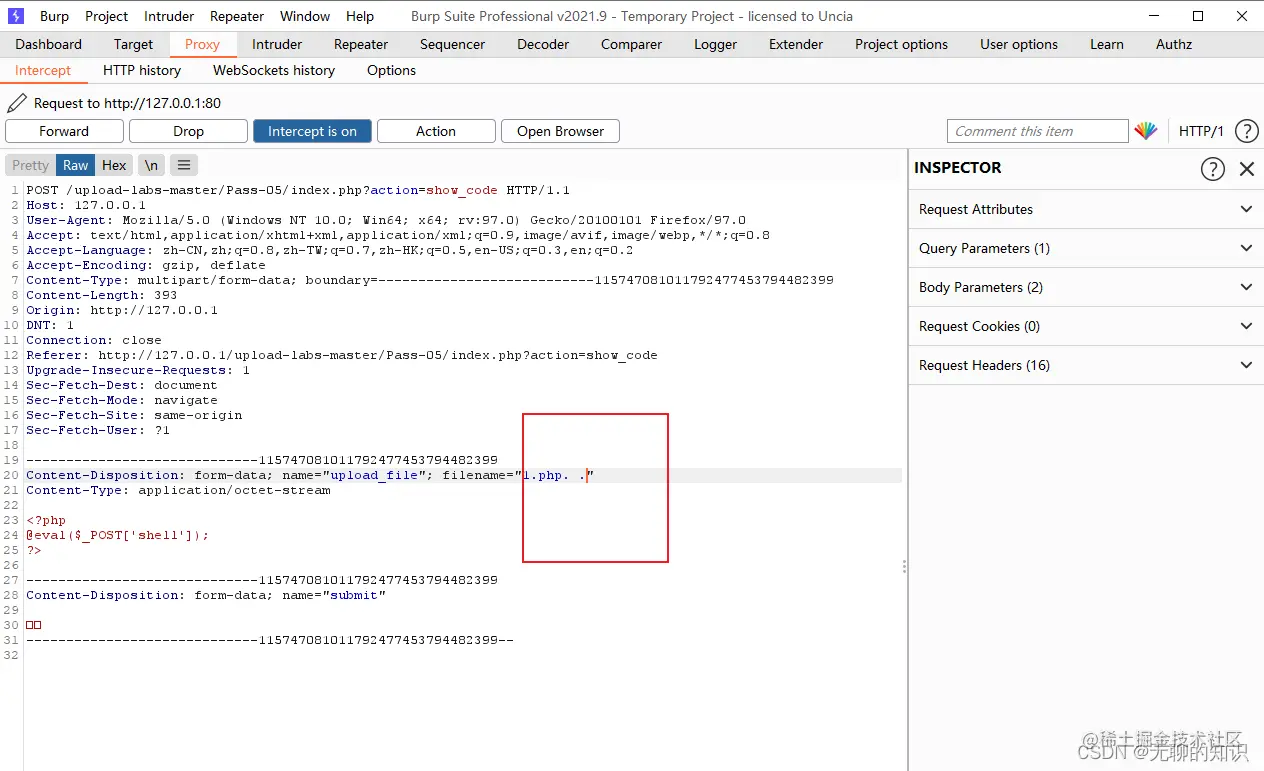This screenshot has width=1264, height=771.
Task: Expand Request Attributes section
Action: (x=1085, y=209)
